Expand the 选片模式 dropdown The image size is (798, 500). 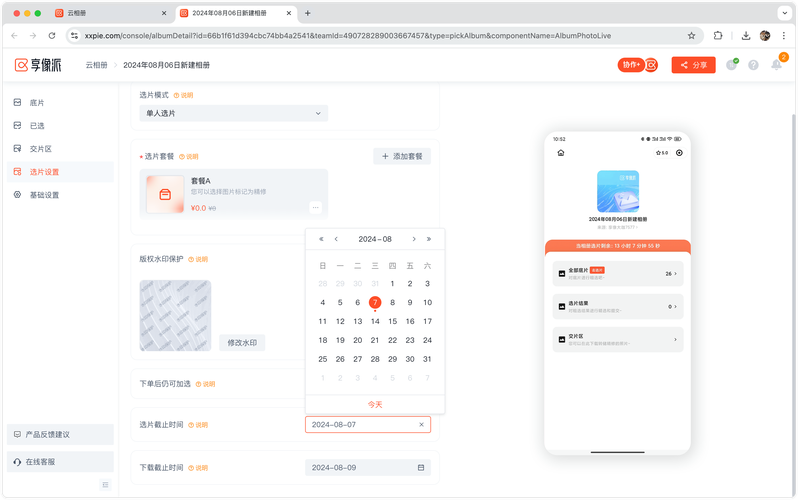point(233,114)
